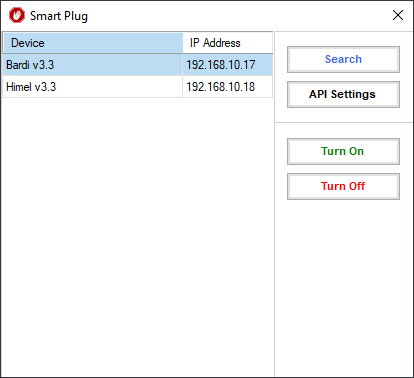Viewport: 414px width, 378px height.
Task: Select the Bardi v3.3 device row
Action: click(x=137, y=65)
